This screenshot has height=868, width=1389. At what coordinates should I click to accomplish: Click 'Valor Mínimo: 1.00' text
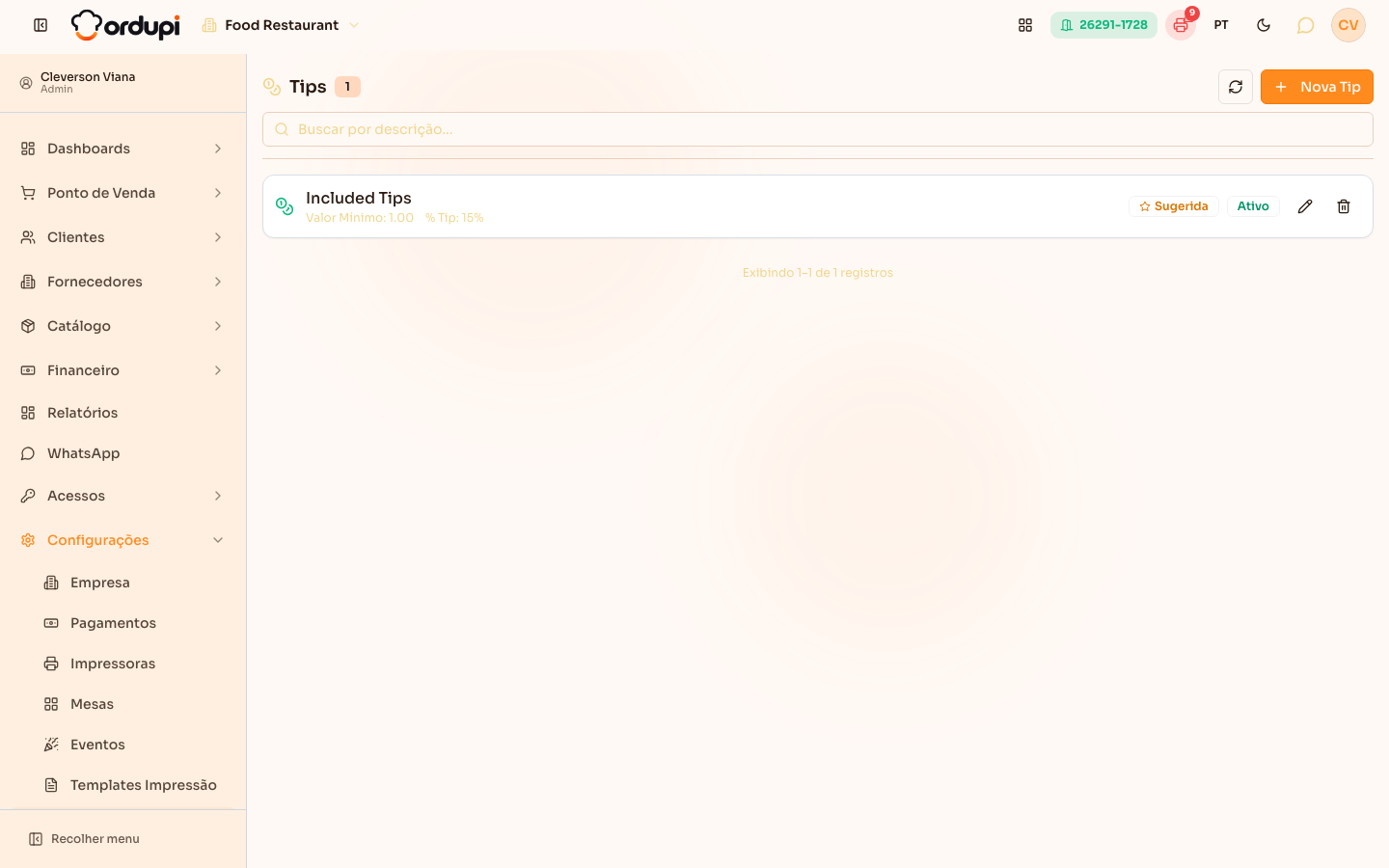(360, 218)
